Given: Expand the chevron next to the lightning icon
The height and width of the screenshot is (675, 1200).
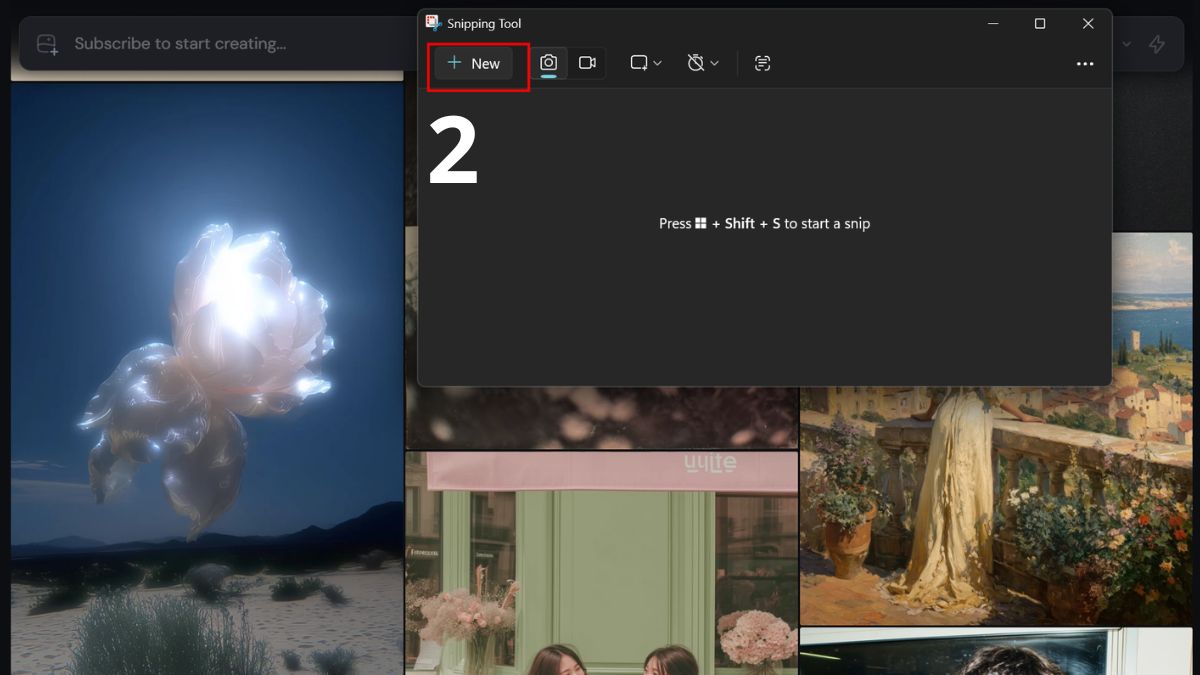Looking at the screenshot, I should (1128, 44).
